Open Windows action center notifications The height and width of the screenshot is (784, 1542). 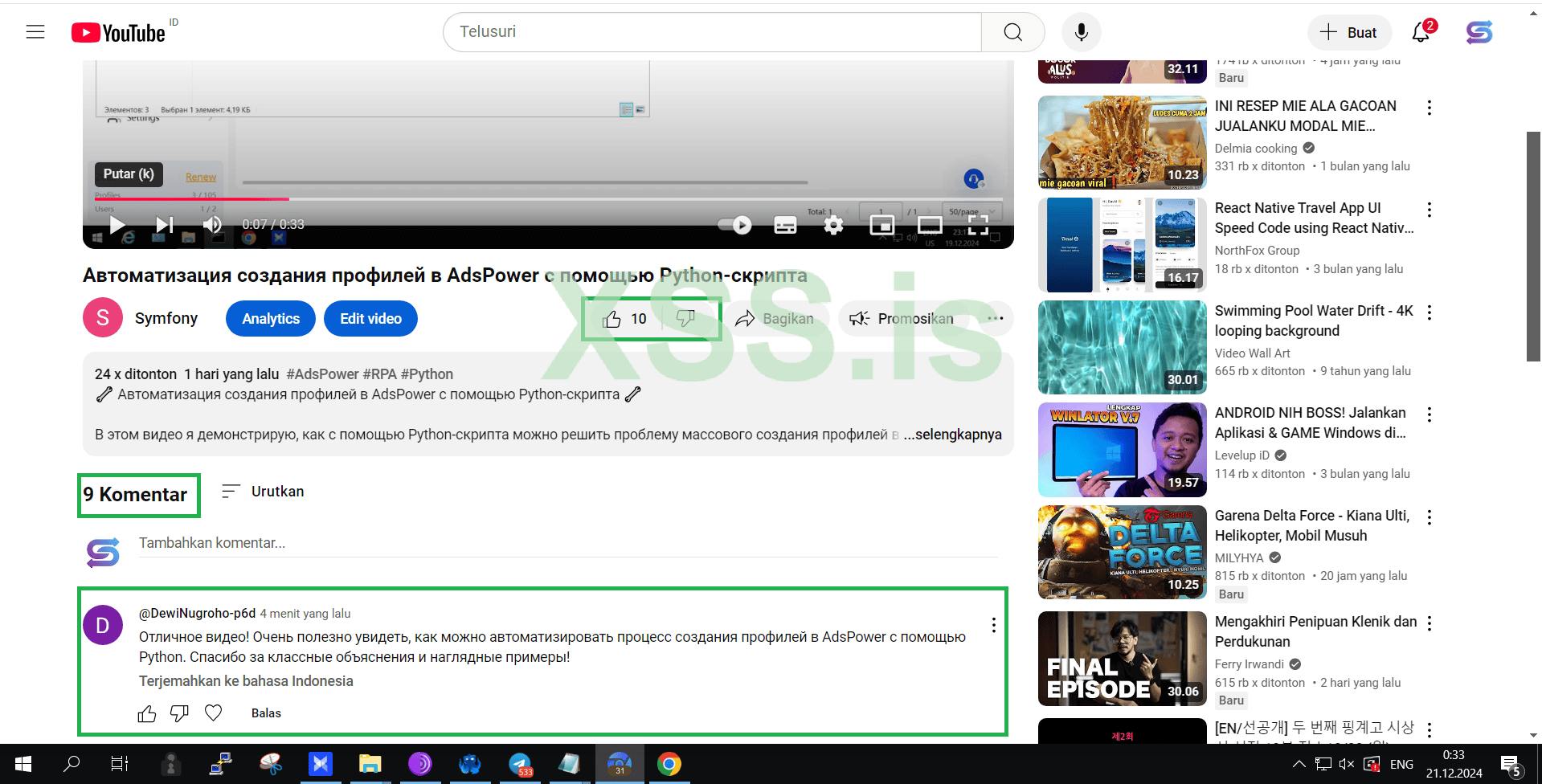1511,764
